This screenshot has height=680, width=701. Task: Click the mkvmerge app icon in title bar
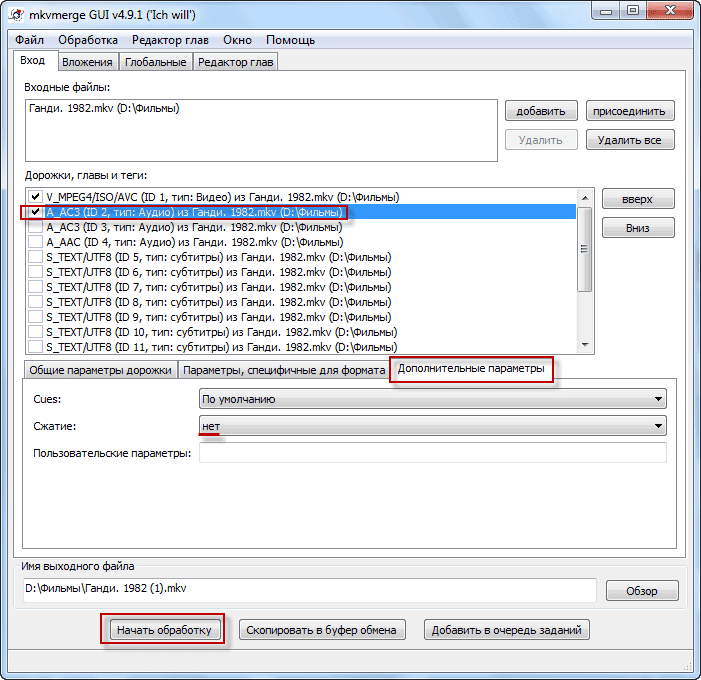tap(16, 14)
